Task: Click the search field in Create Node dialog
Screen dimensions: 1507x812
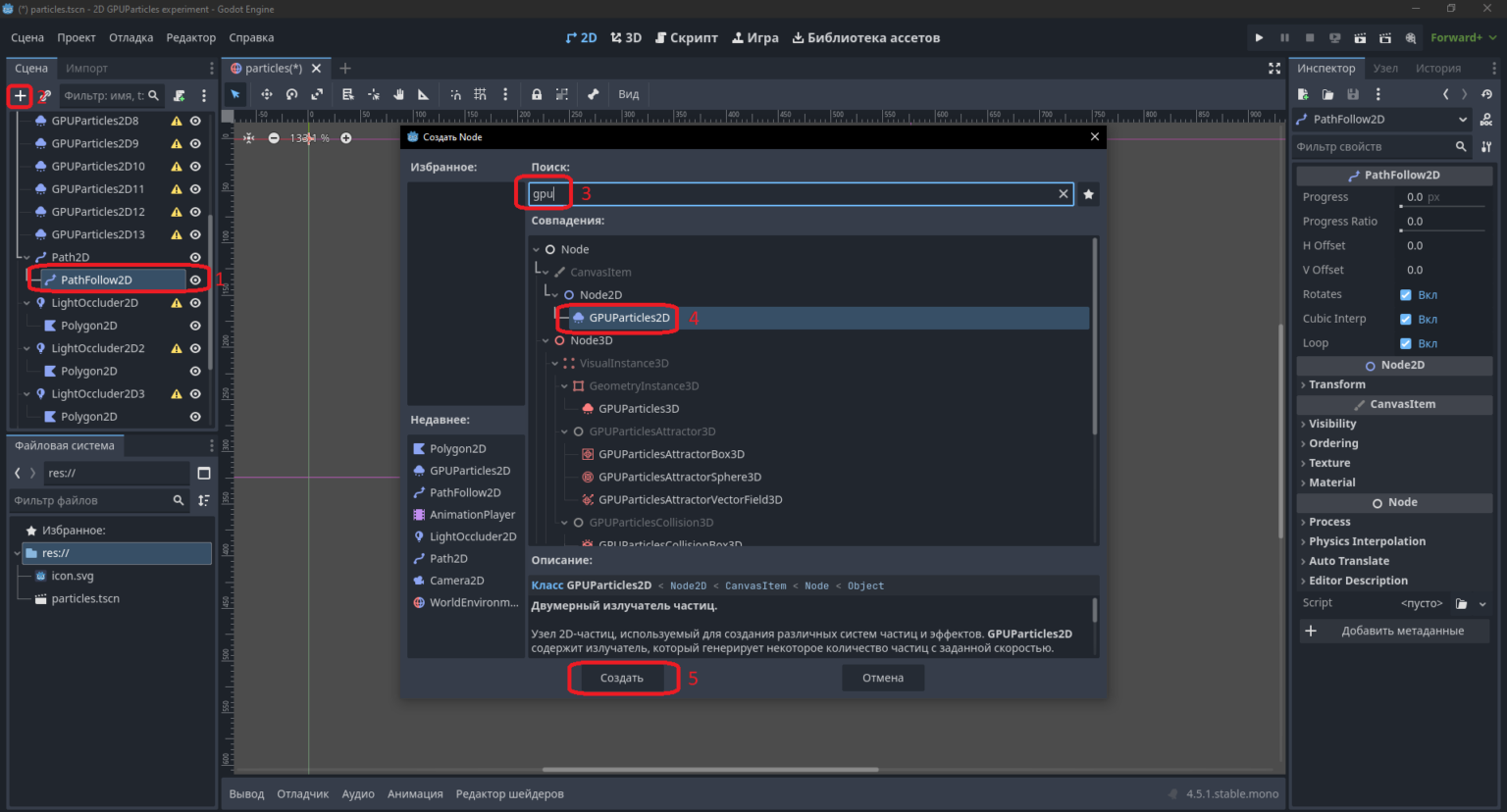Action: [801, 194]
